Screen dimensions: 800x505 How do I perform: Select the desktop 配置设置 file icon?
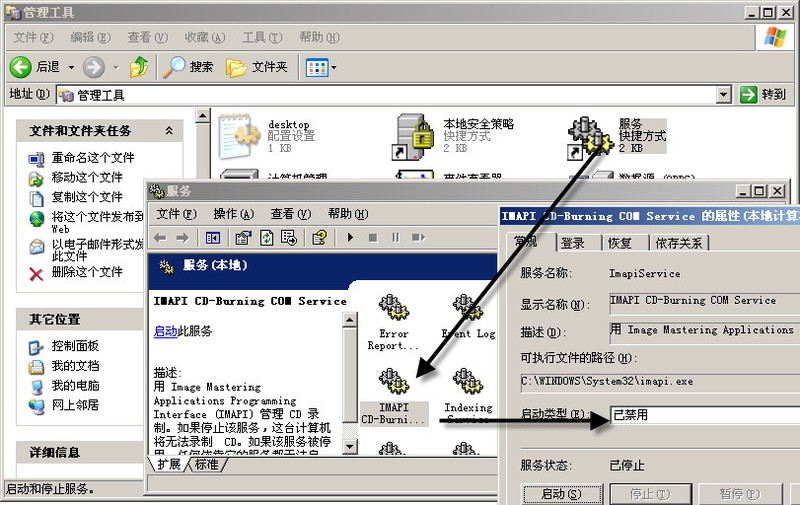(238, 136)
